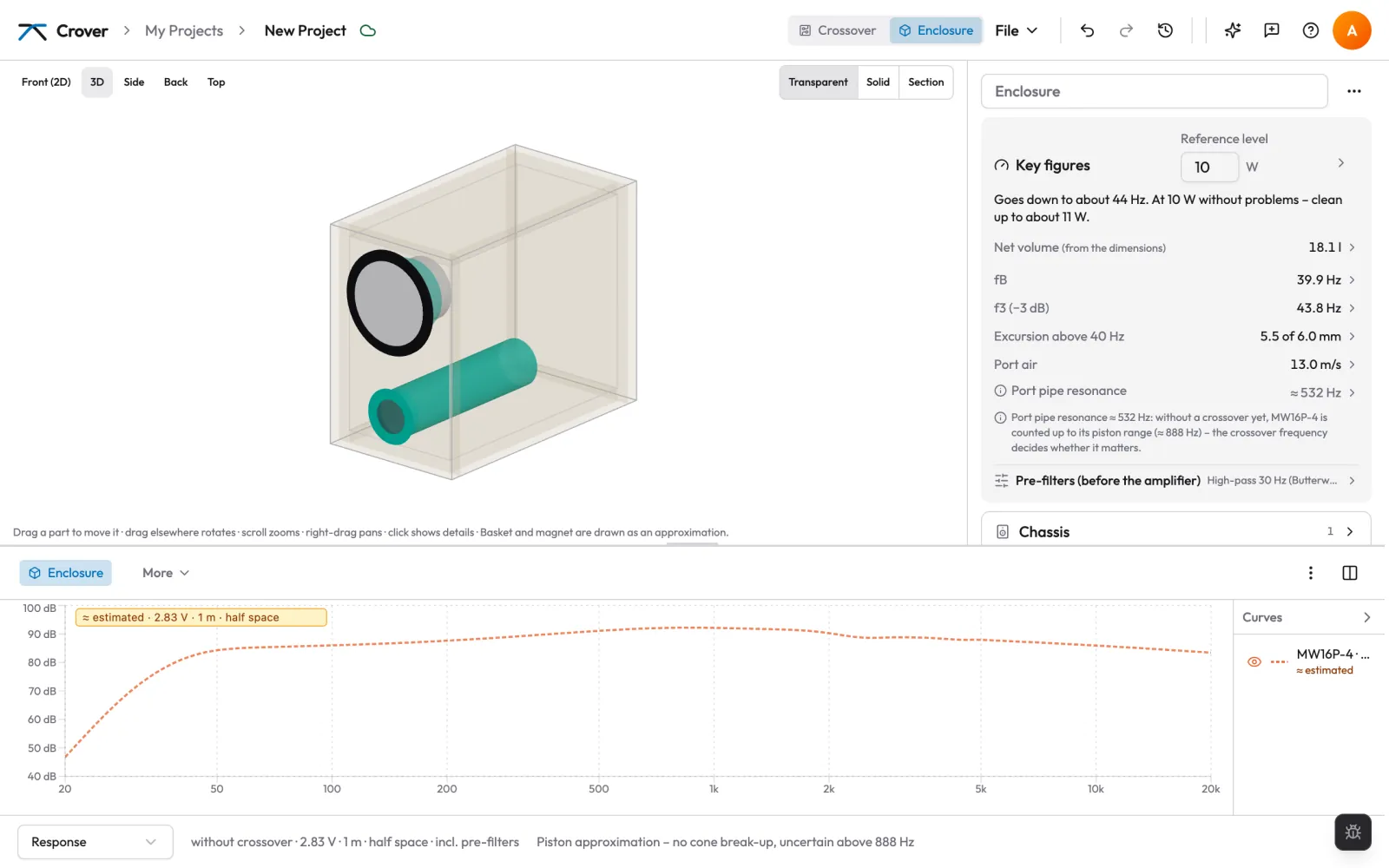Open the Response combo box
The width and height of the screenshot is (1389, 868).
coord(95,842)
